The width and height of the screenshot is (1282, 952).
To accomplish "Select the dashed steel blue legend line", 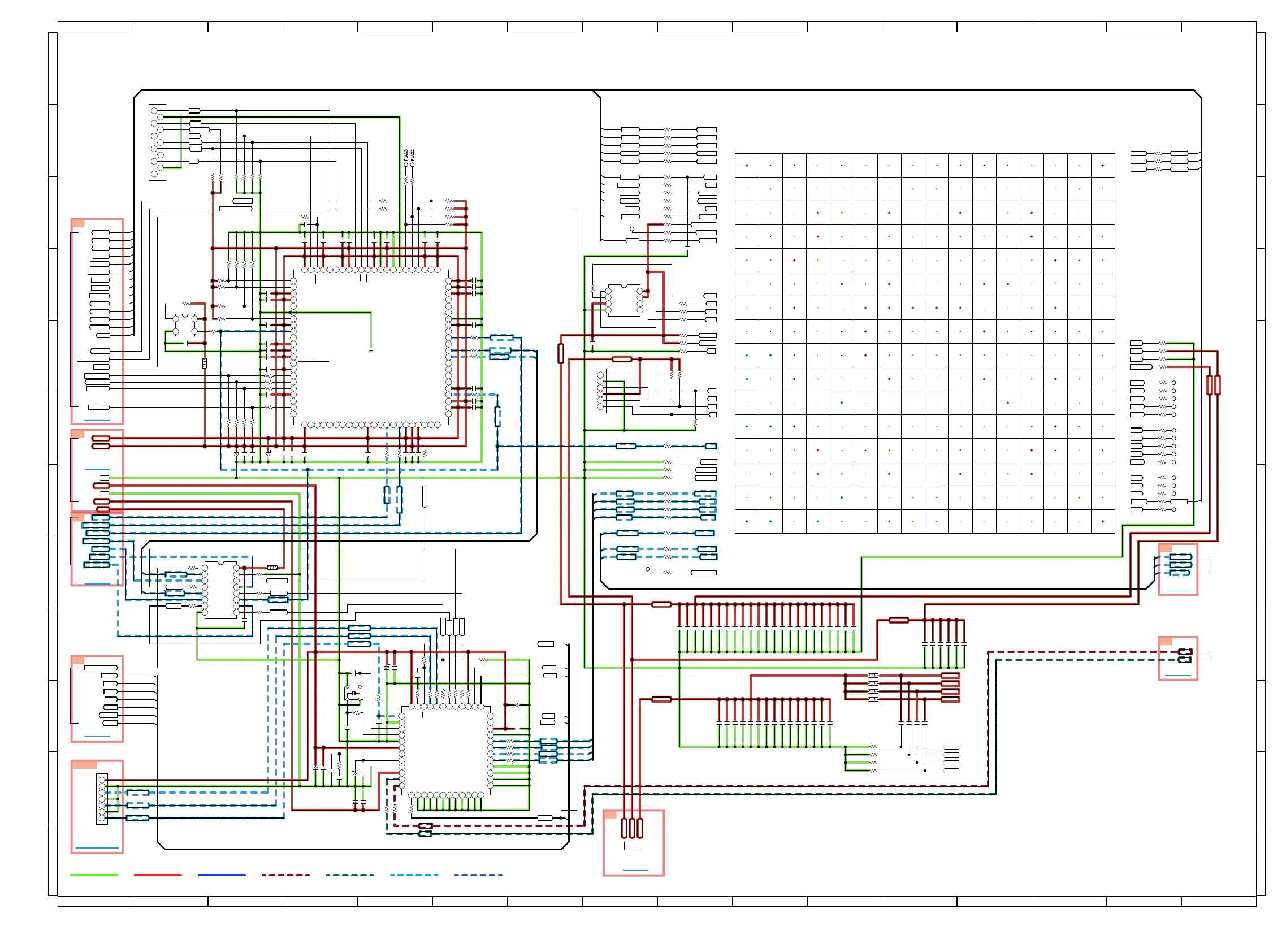I will click(x=478, y=875).
